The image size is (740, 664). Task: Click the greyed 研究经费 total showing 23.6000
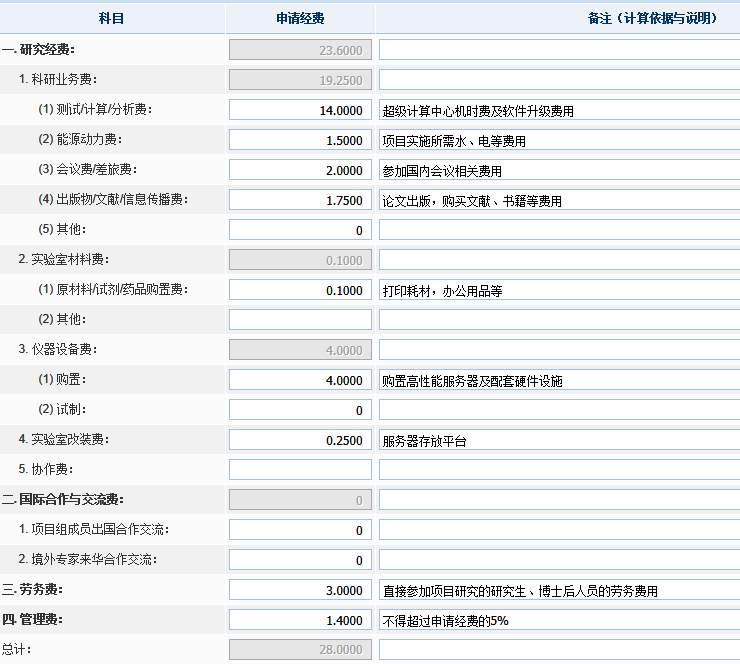click(x=300, y=50)
